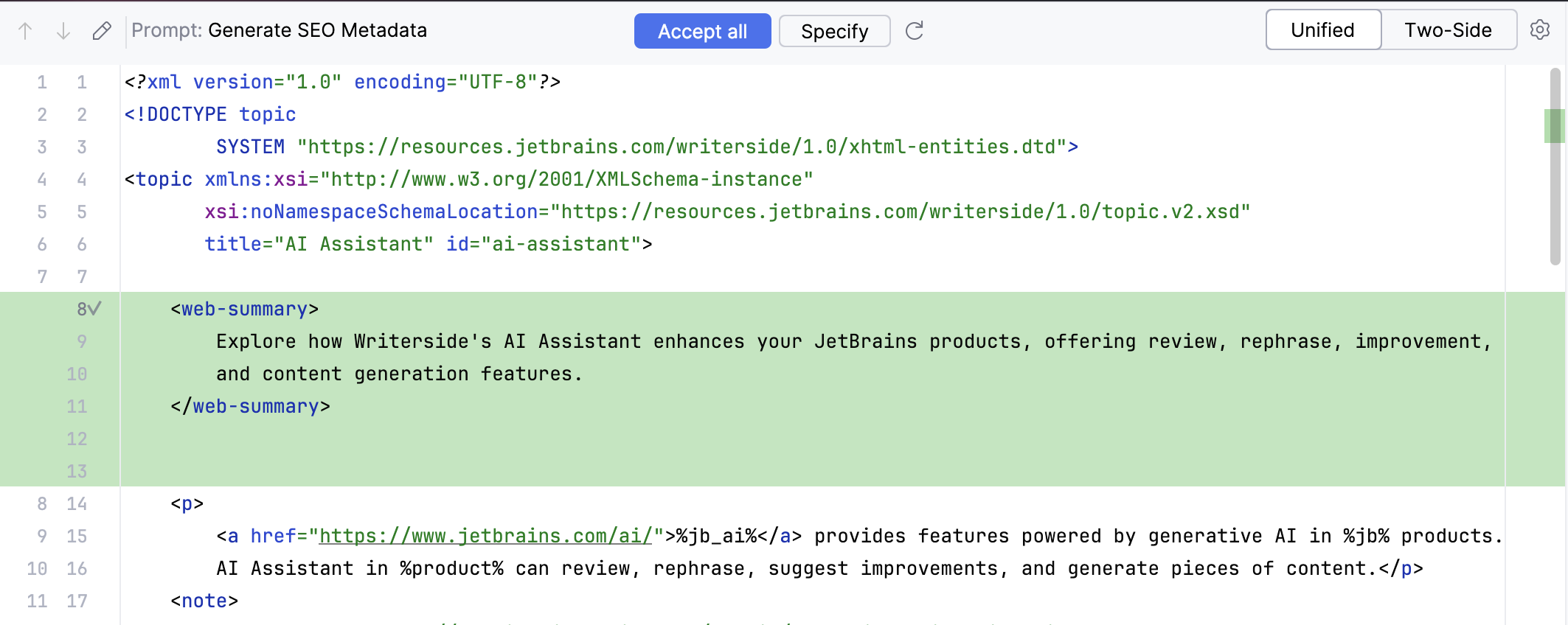Go to next change arrow
The image size is (1568, 625).
point(63,31)
